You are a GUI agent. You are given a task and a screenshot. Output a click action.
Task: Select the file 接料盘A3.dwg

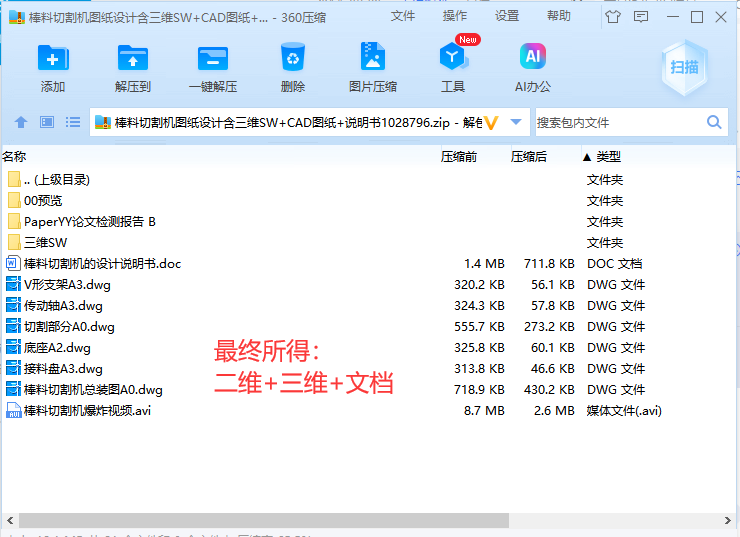coord(63,369)
